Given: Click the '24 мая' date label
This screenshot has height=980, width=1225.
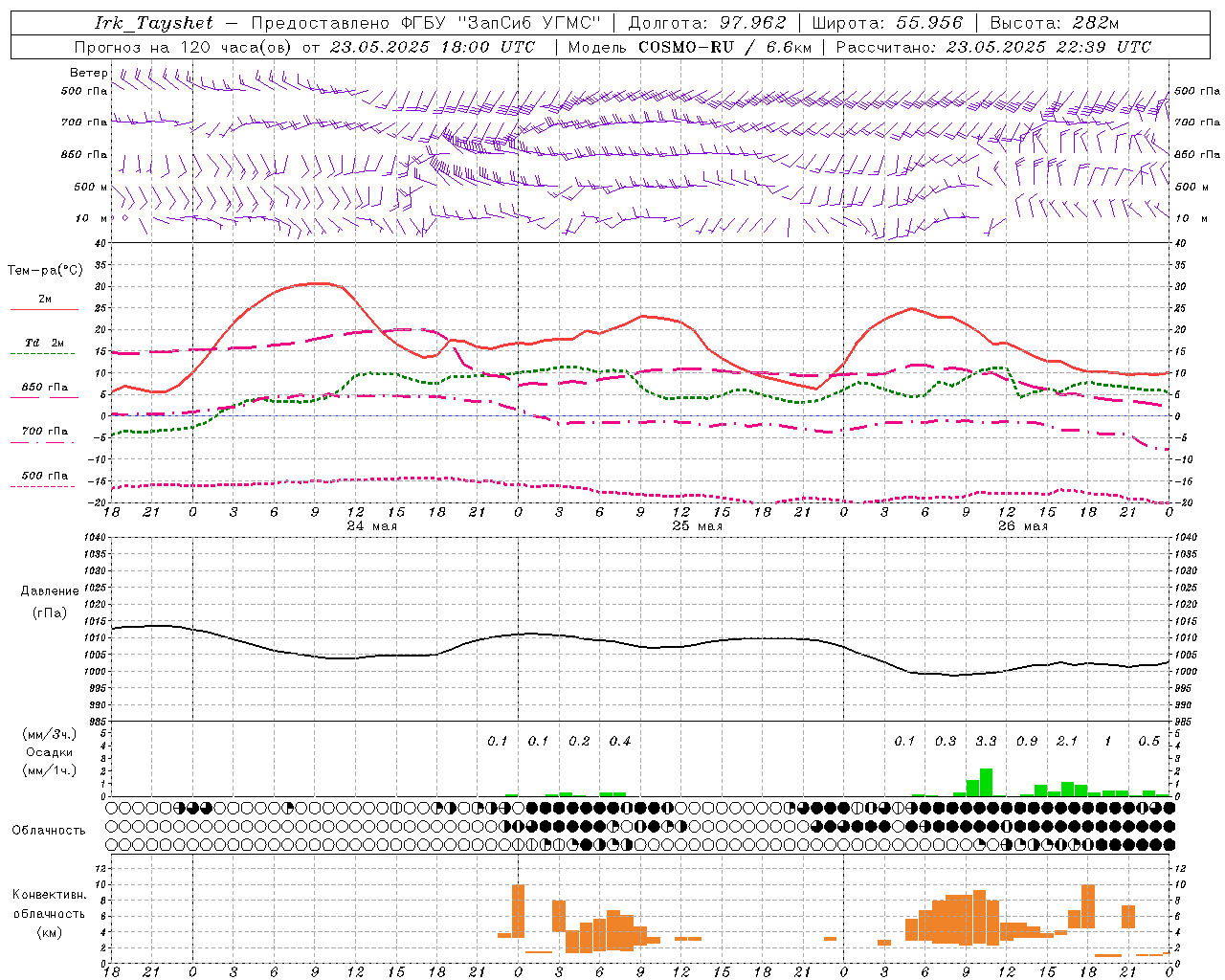Looking at the screenshot, I should coord(372,526).
